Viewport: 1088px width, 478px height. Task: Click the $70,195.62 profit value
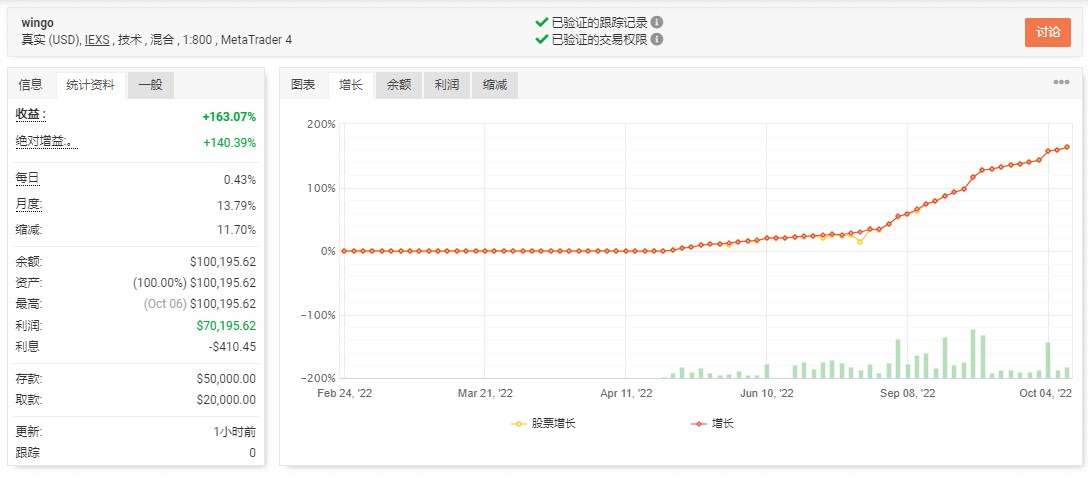click(x=226, y=325)
